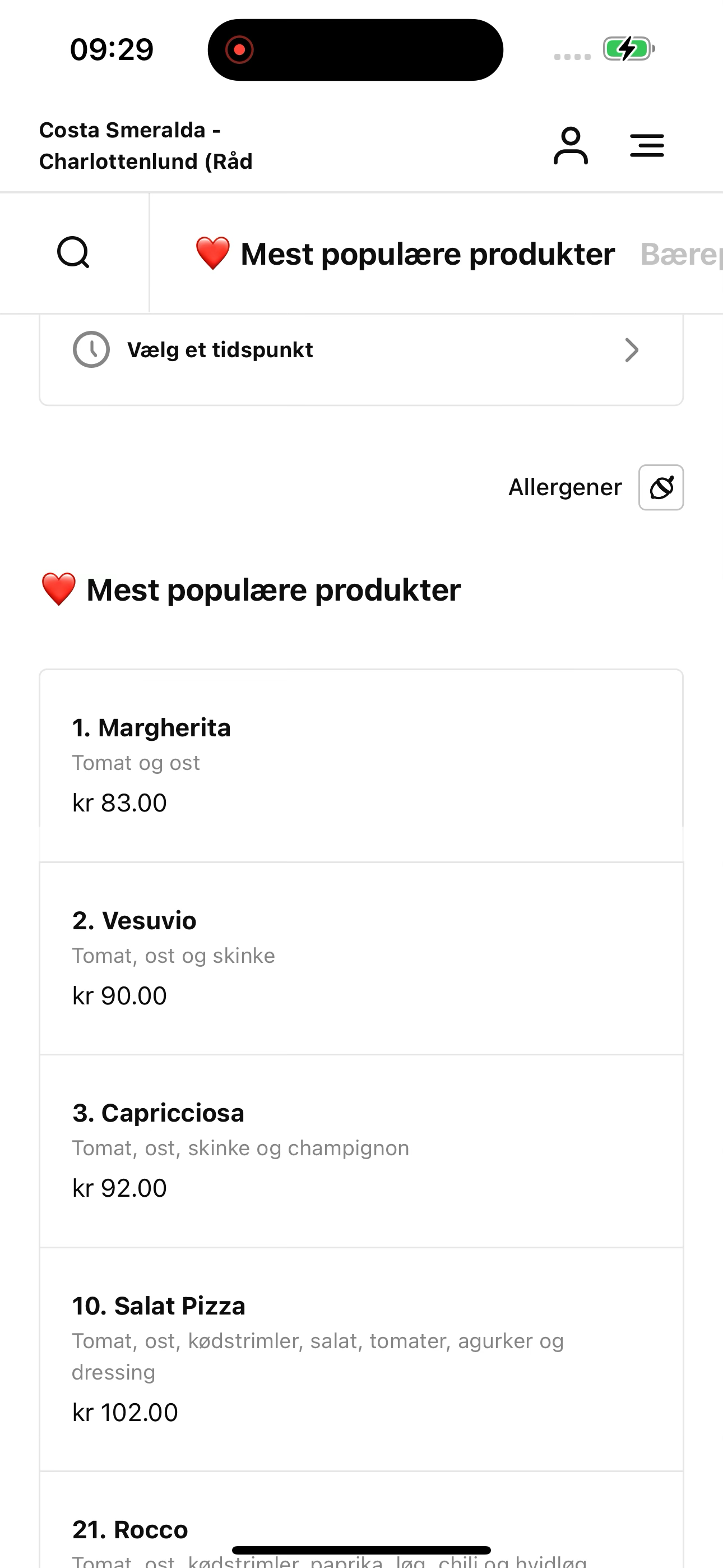723x1568 pixels.
Task: Switch to the partially visible Bære tab
Action: click(x=681, y=254)
